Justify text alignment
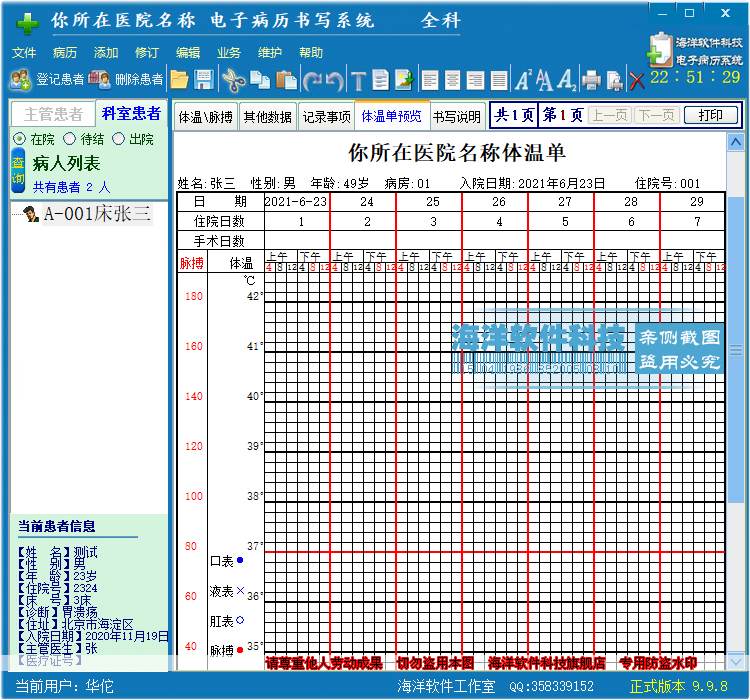The height and width of the screenshot is (700, 750). 498,80
